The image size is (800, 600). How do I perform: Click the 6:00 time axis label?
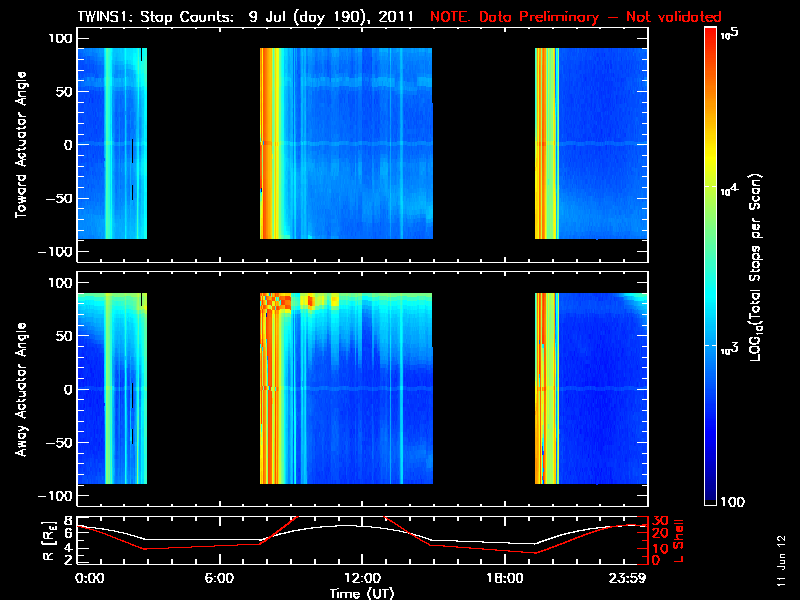[219, 579]
